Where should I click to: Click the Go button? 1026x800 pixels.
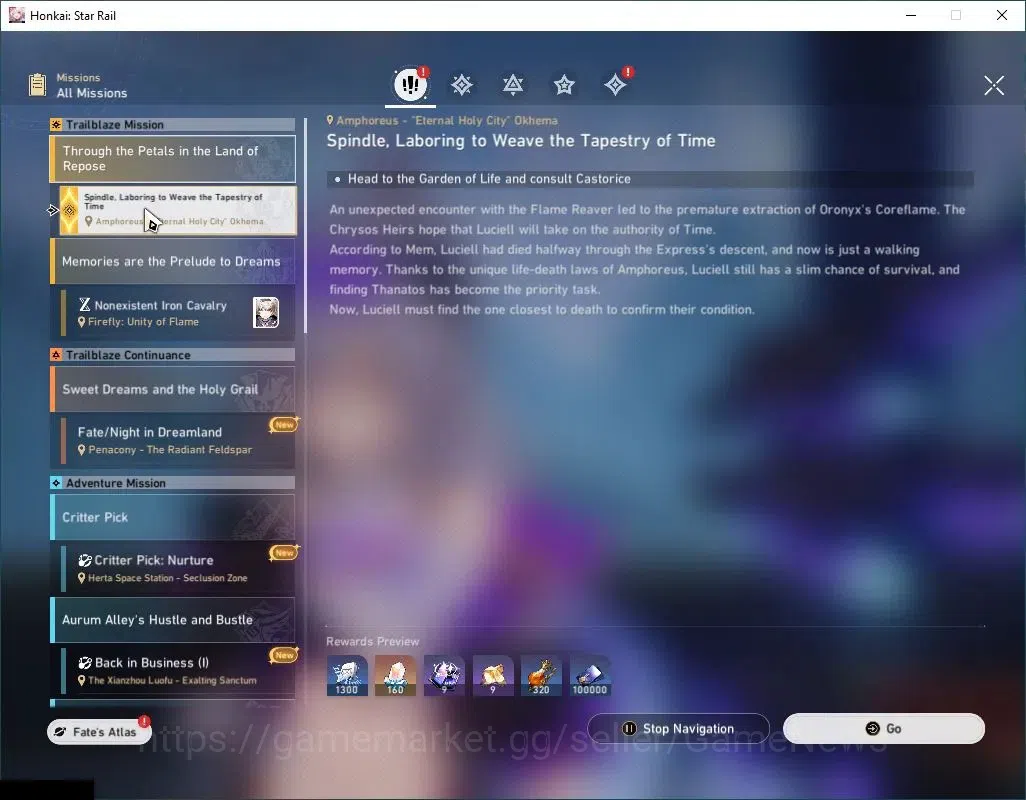pyautogui.click(x=883, y=728)
